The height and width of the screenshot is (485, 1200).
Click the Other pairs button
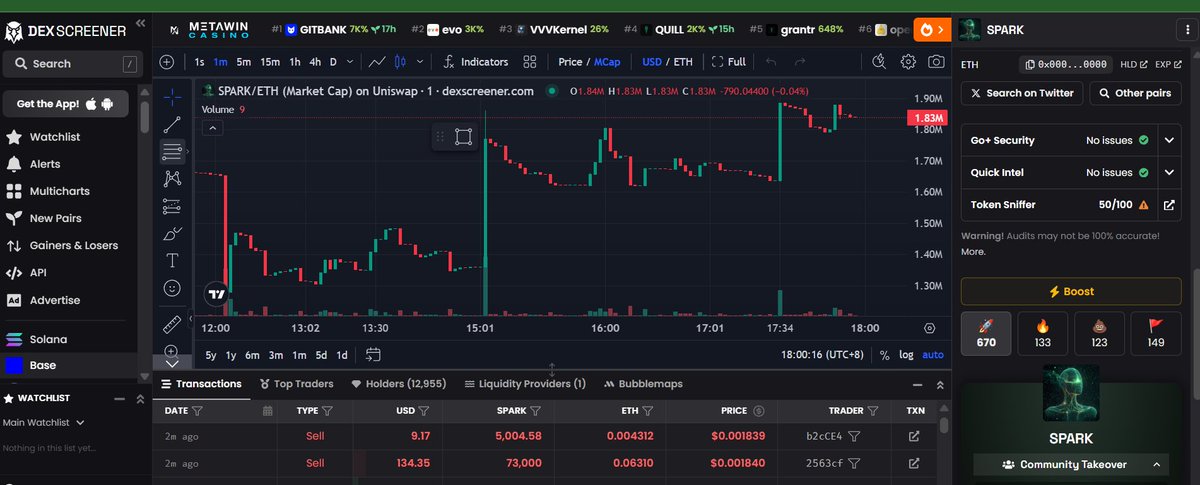pyautogui.click(x=1135, y=93)
